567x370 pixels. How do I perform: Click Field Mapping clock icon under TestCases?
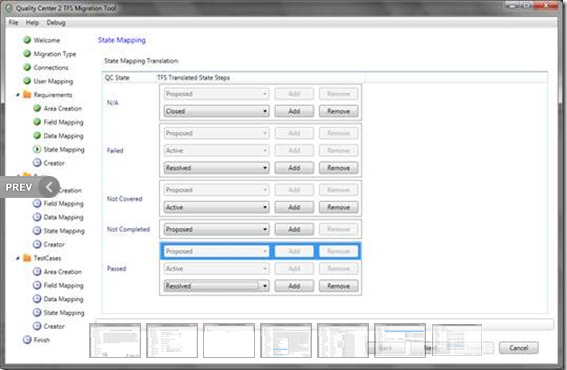point(37,285)
